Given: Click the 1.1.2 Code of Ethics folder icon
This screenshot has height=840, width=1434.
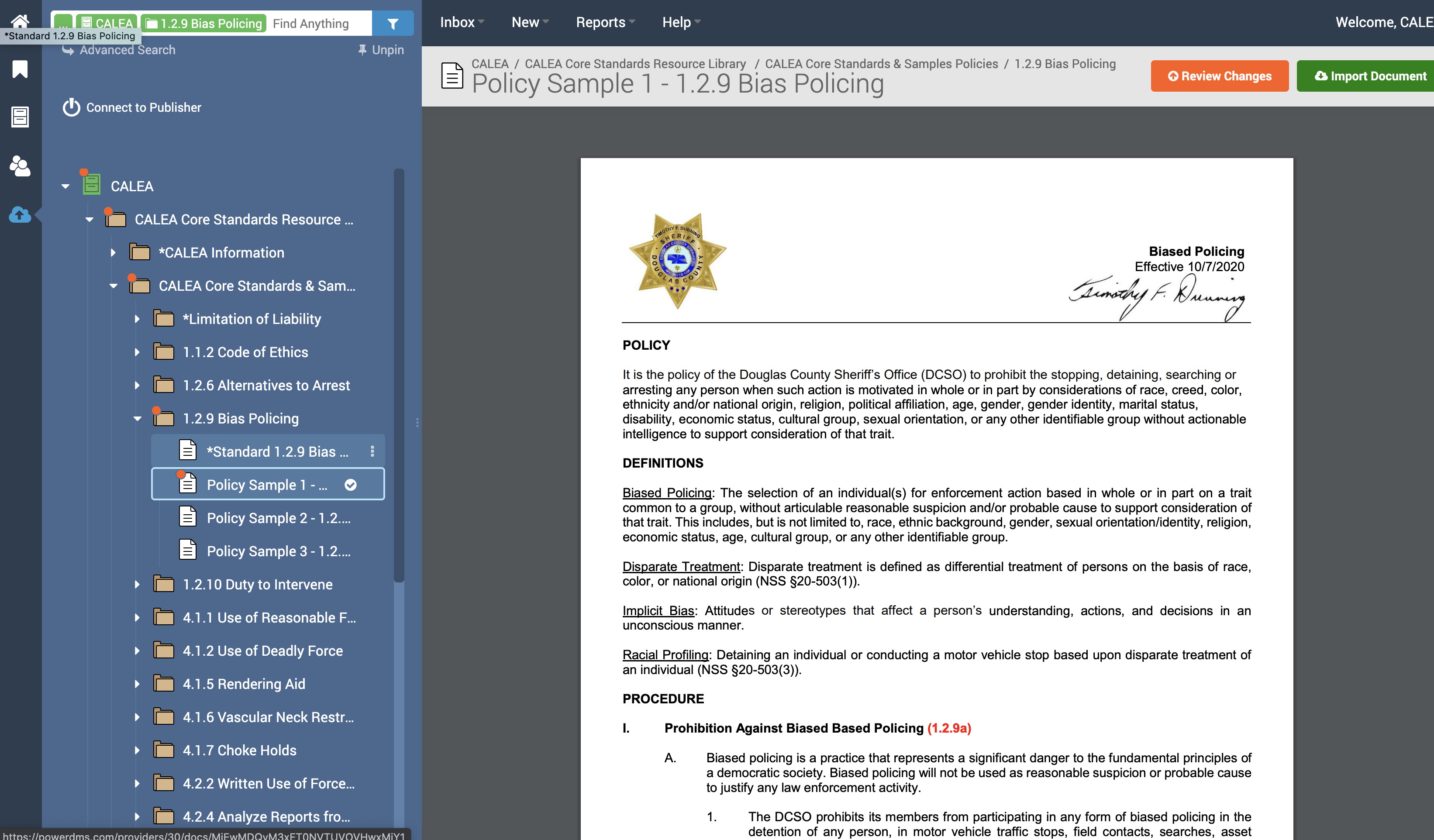Looking at the screenshot, I should pyautogui.click(x=164, y=351).
